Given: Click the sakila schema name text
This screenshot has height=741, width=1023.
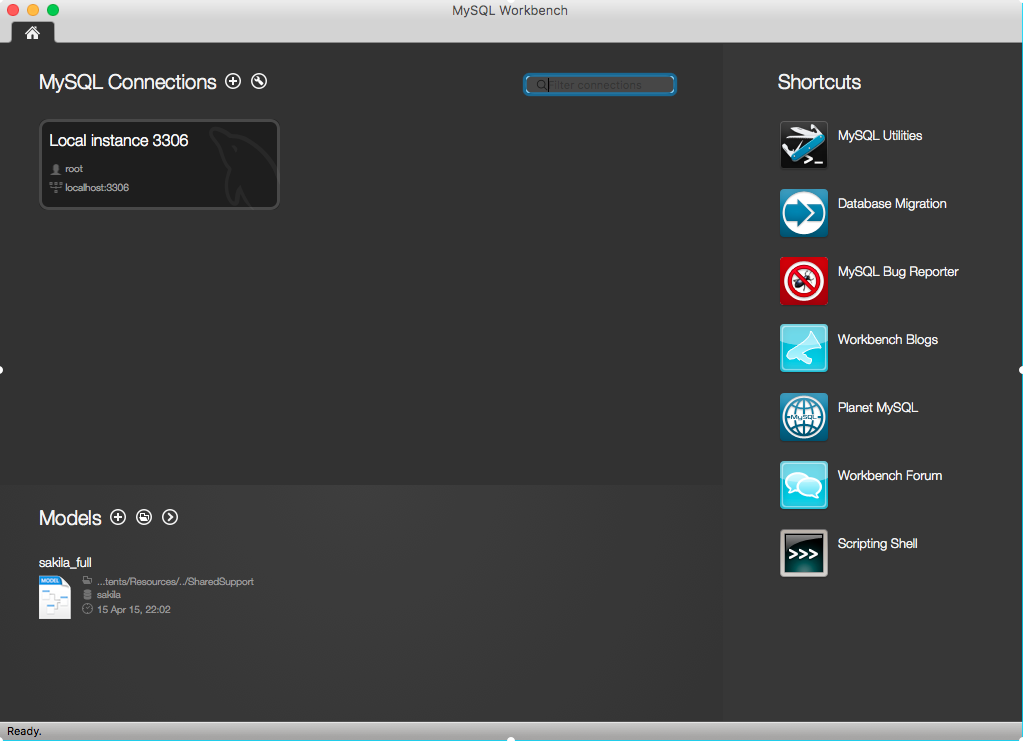Looking at the screenshot, I should [x=108, y=595].
